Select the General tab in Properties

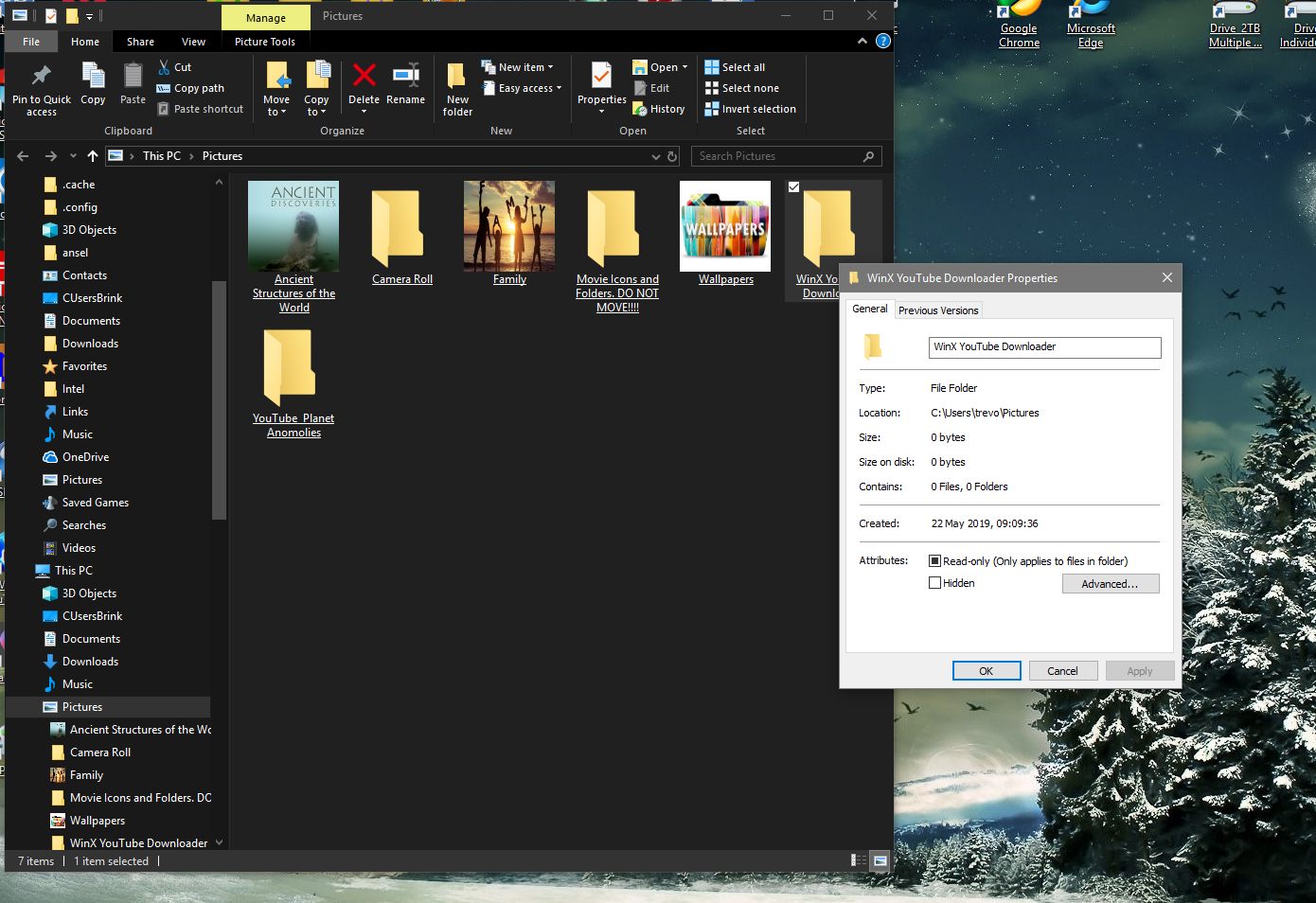coord(870,309)
